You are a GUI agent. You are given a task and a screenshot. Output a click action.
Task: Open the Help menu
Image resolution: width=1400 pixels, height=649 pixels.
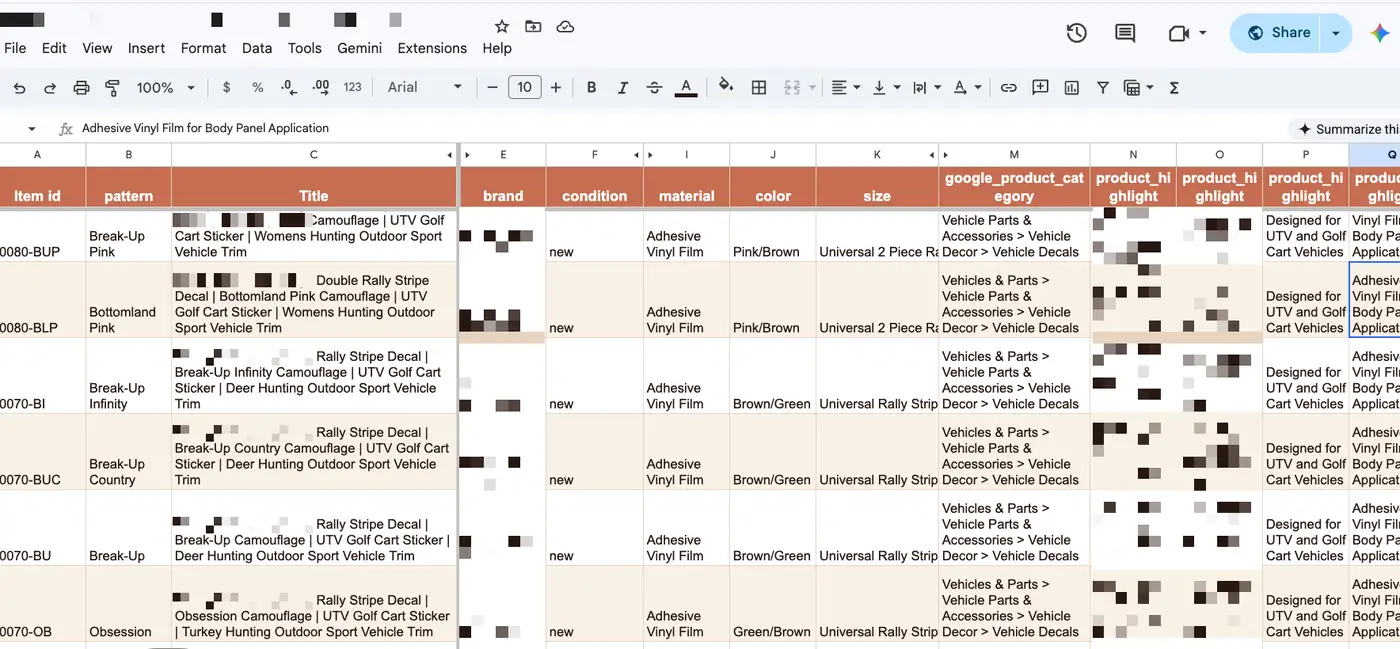pos(497,48)
